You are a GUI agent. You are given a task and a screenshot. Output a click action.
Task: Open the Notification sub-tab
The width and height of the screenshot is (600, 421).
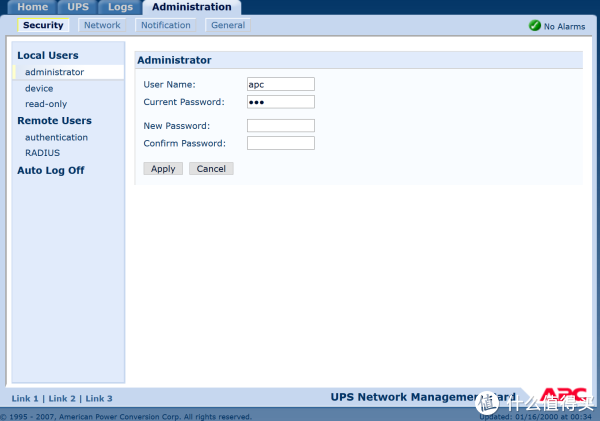click(x=166, y=25)
